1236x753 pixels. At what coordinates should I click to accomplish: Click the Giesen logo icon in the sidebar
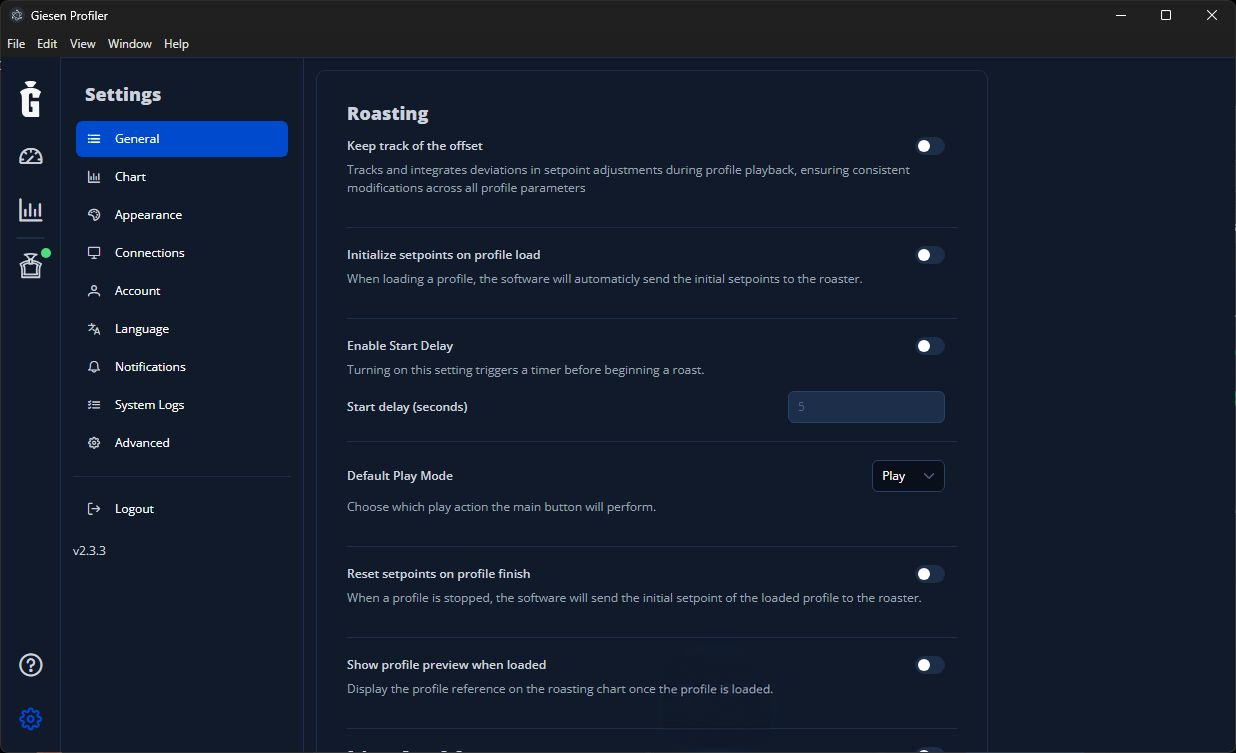(x=31, y=98)
